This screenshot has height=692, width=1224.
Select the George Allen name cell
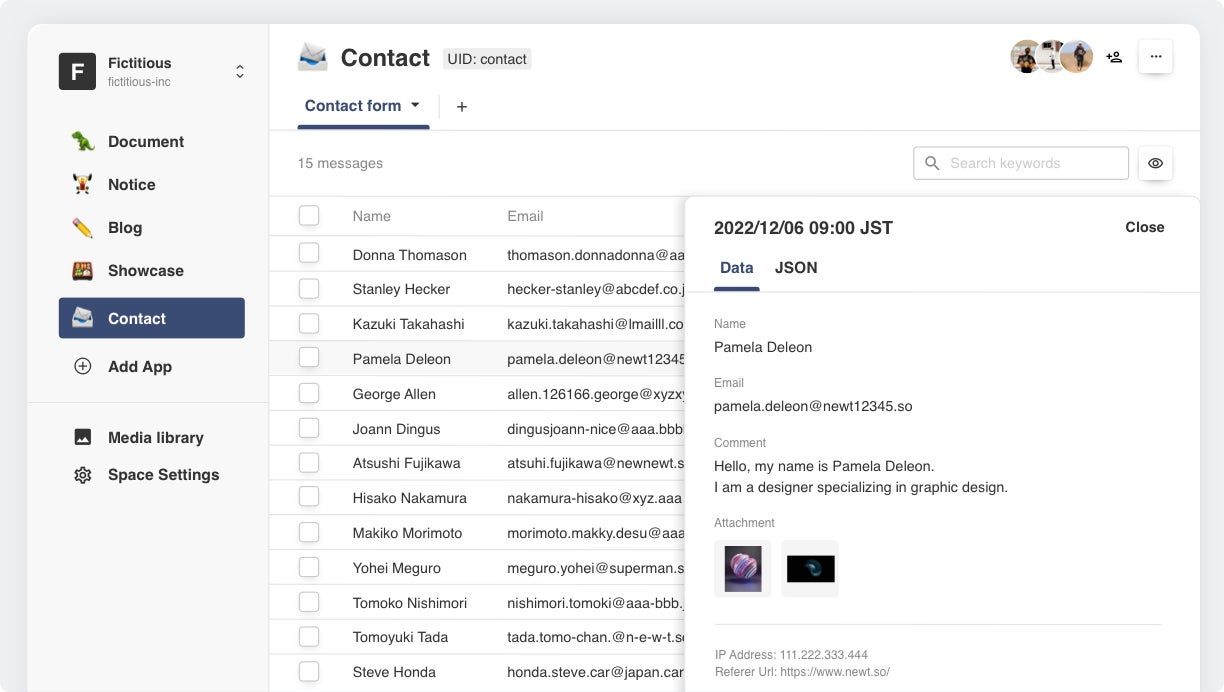click(x=394, y=394)
